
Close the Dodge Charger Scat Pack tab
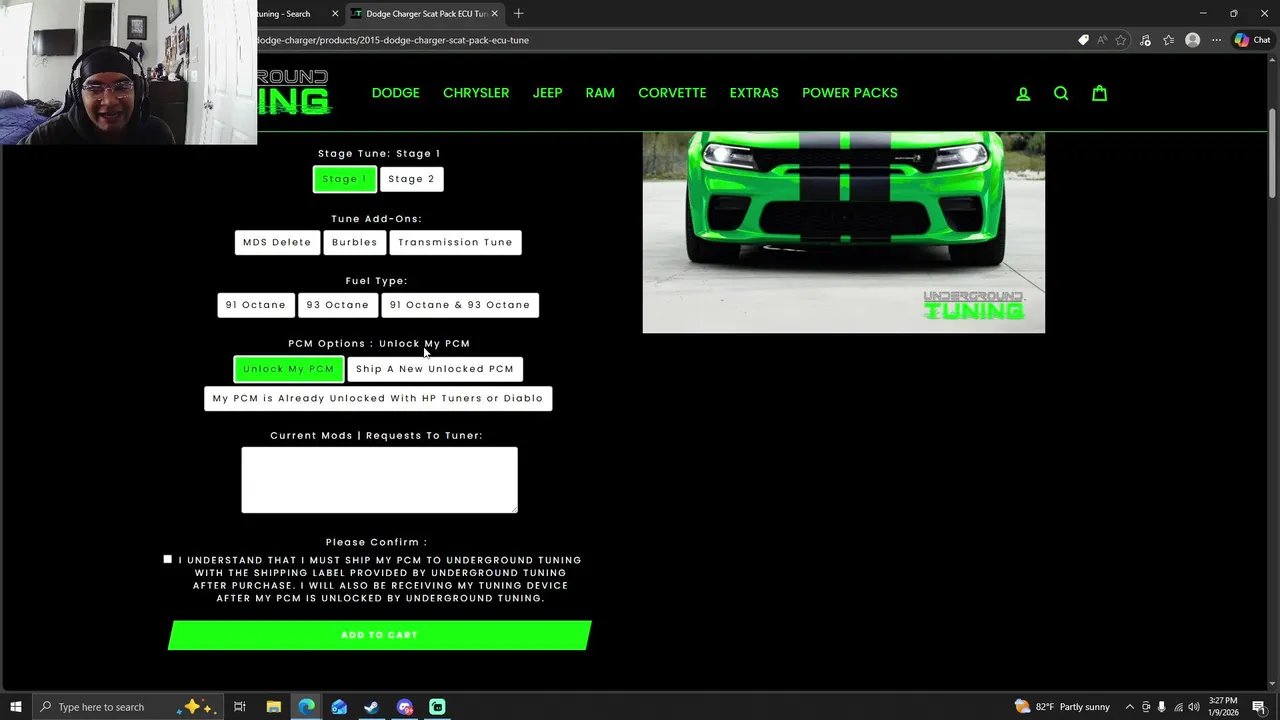click(x=494, y=14)
